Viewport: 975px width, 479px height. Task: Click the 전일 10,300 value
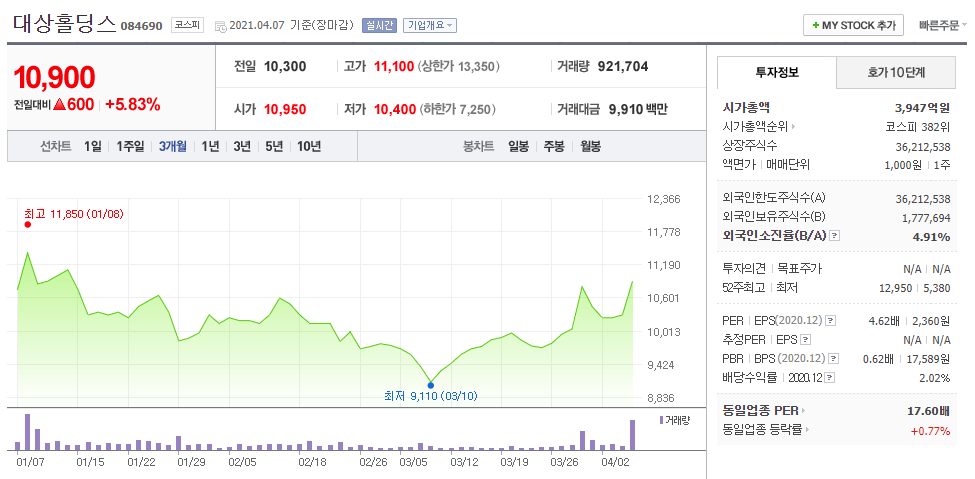(x=285, y=67)
